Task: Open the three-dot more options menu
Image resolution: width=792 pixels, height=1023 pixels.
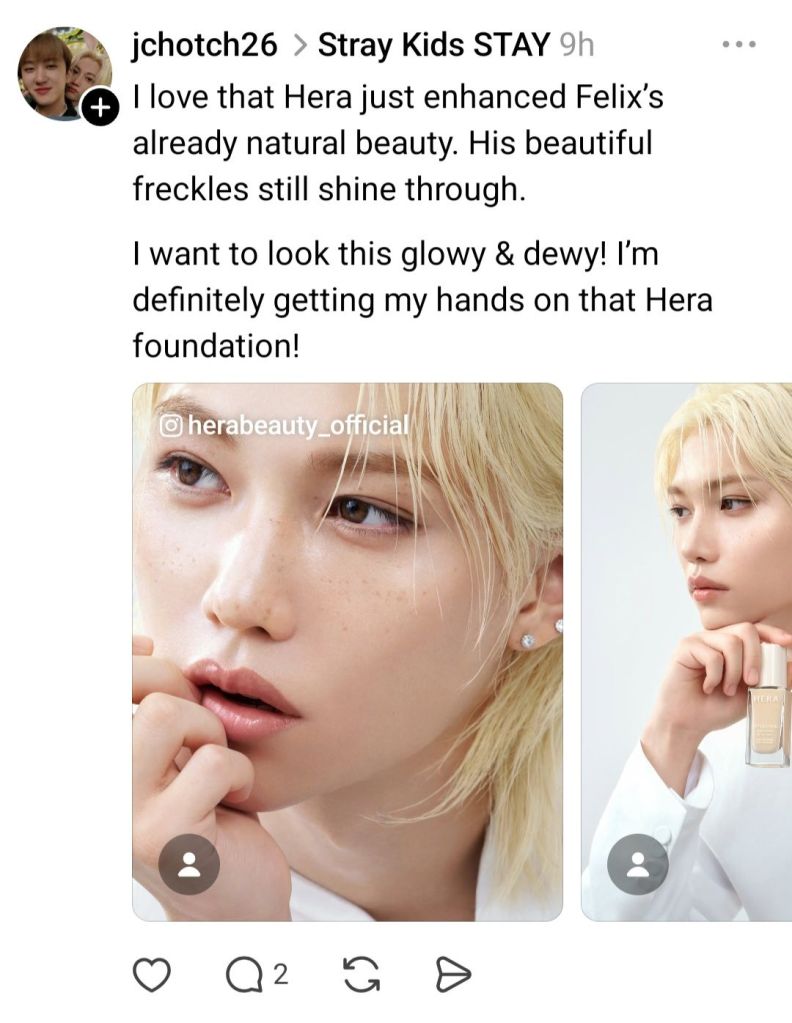Action: [739, 45]
